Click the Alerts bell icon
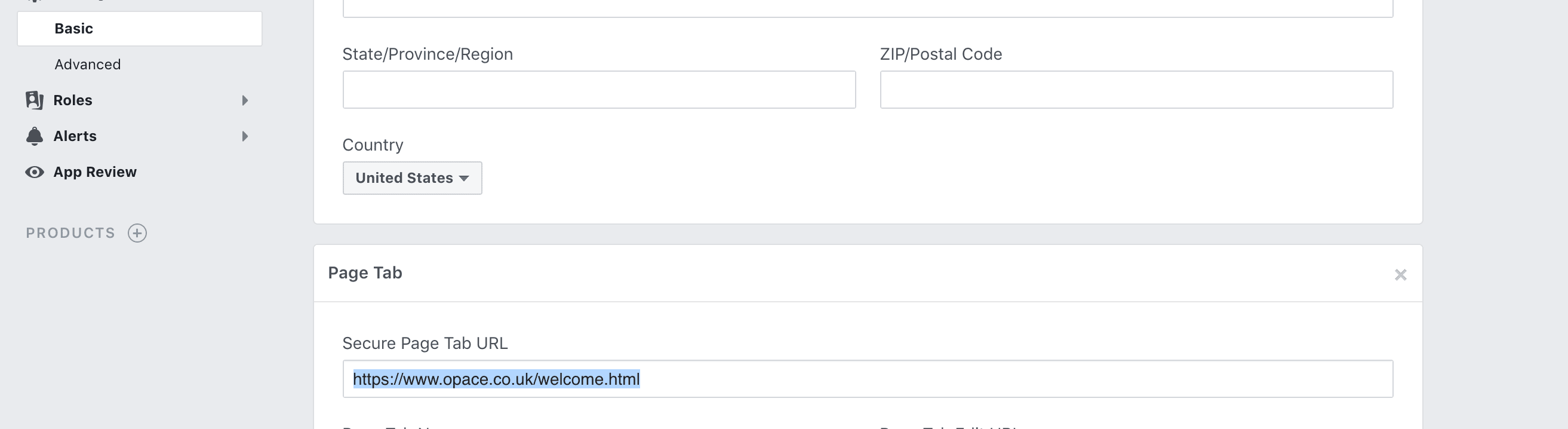This screenshot has height=429, width=1568. click(x=35, y=136)
